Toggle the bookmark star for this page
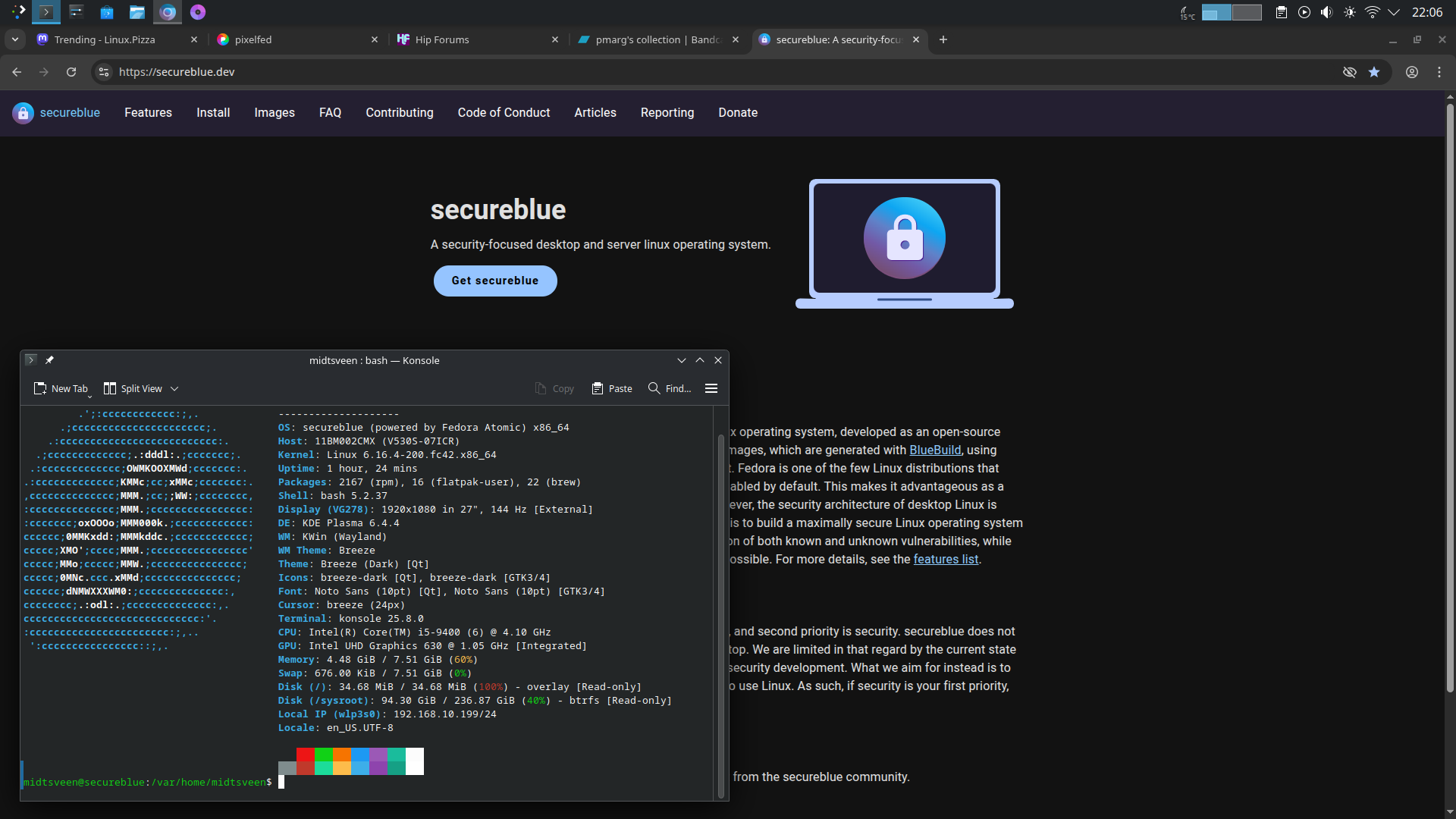Image resolution: width=1456 pixels, height=819 pixels. click(1374, 72)
